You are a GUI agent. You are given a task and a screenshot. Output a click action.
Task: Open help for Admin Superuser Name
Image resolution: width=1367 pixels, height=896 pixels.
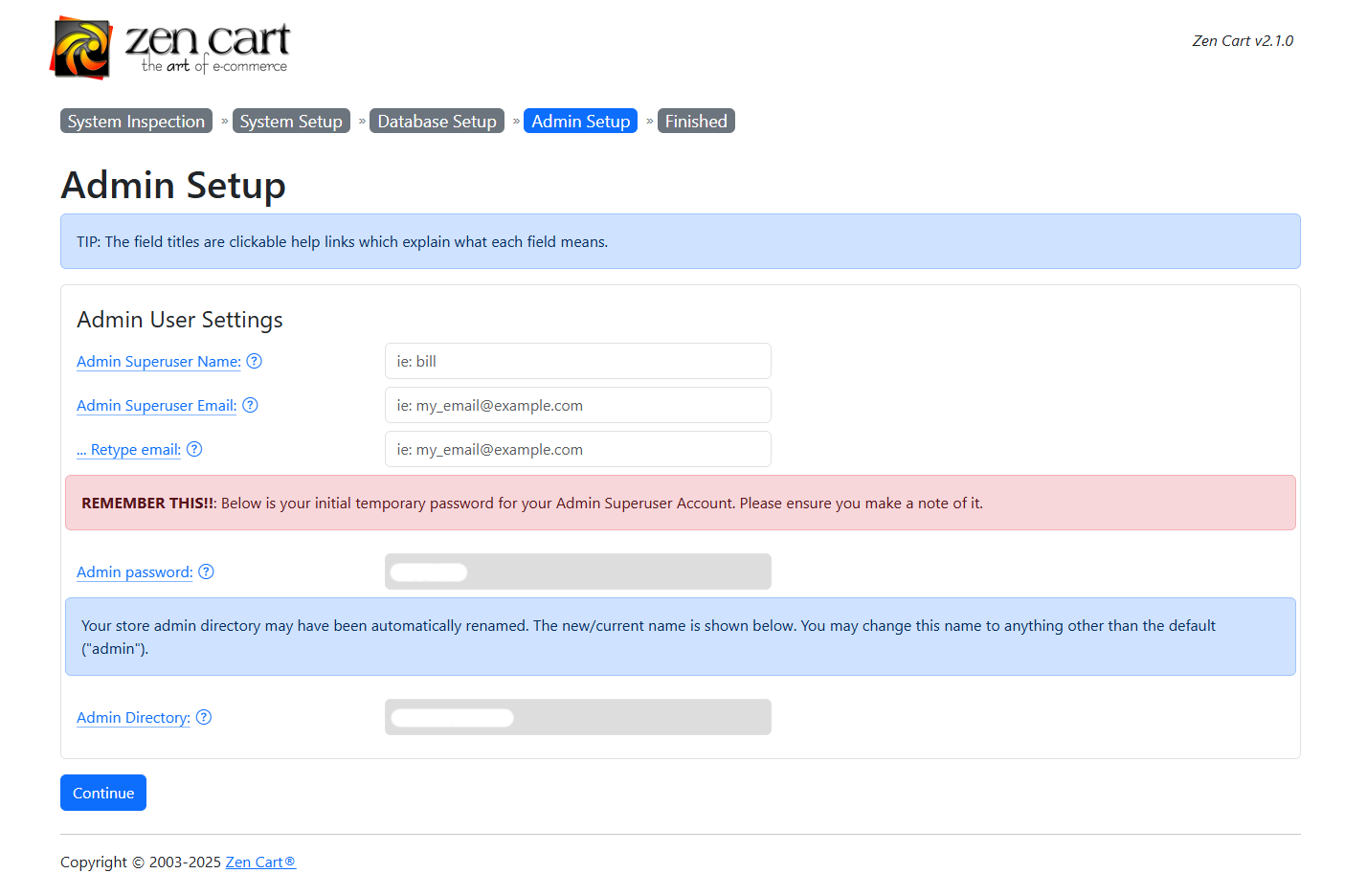pyautogui.click(x=254, y=361)
